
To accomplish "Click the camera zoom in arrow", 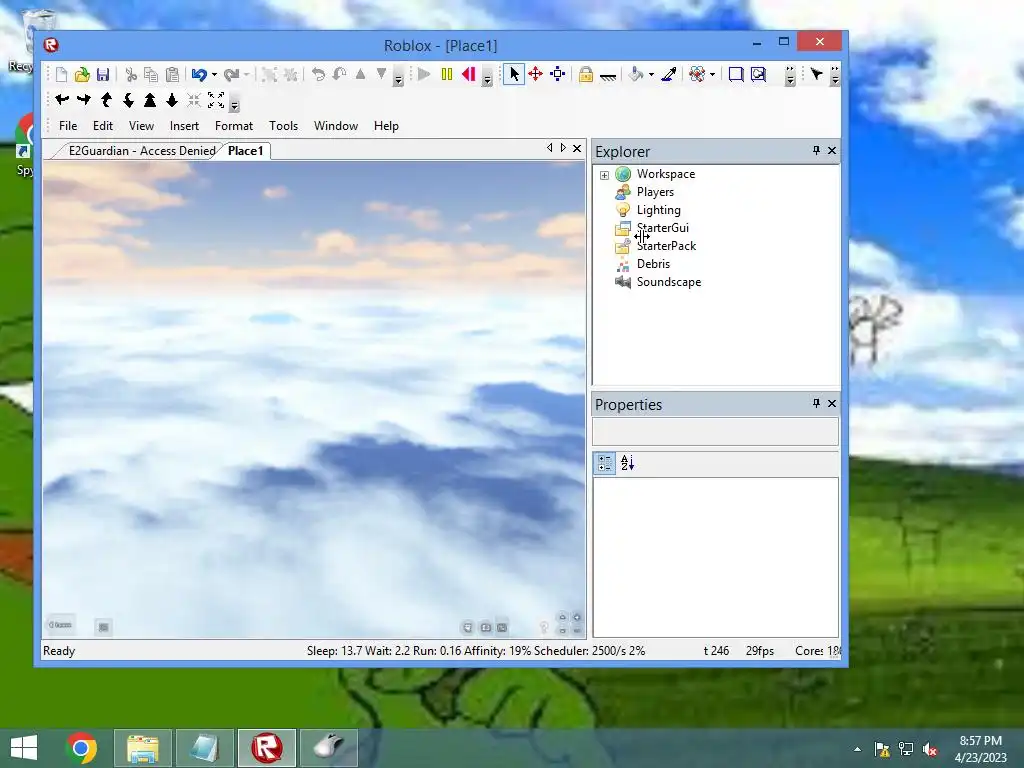I will click(150, 100).
